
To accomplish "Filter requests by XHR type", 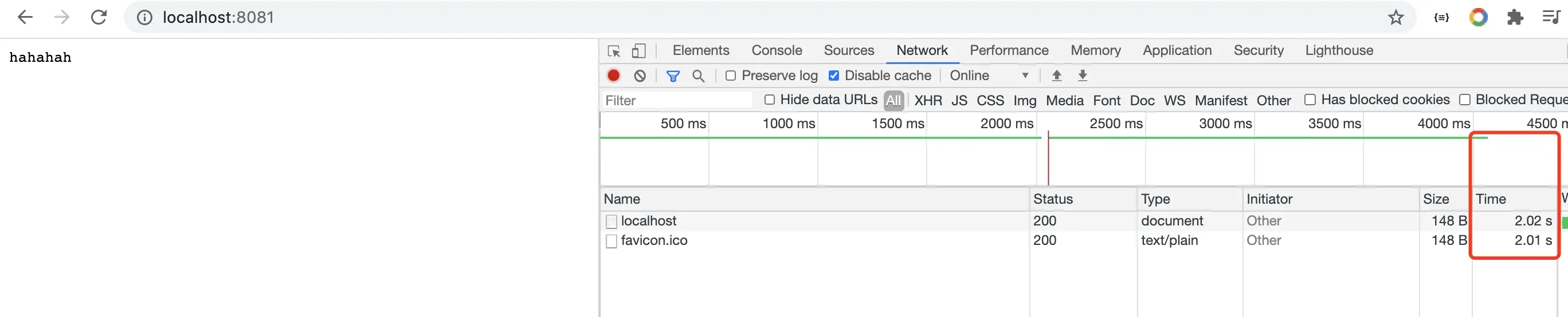I will click(928, 100).
